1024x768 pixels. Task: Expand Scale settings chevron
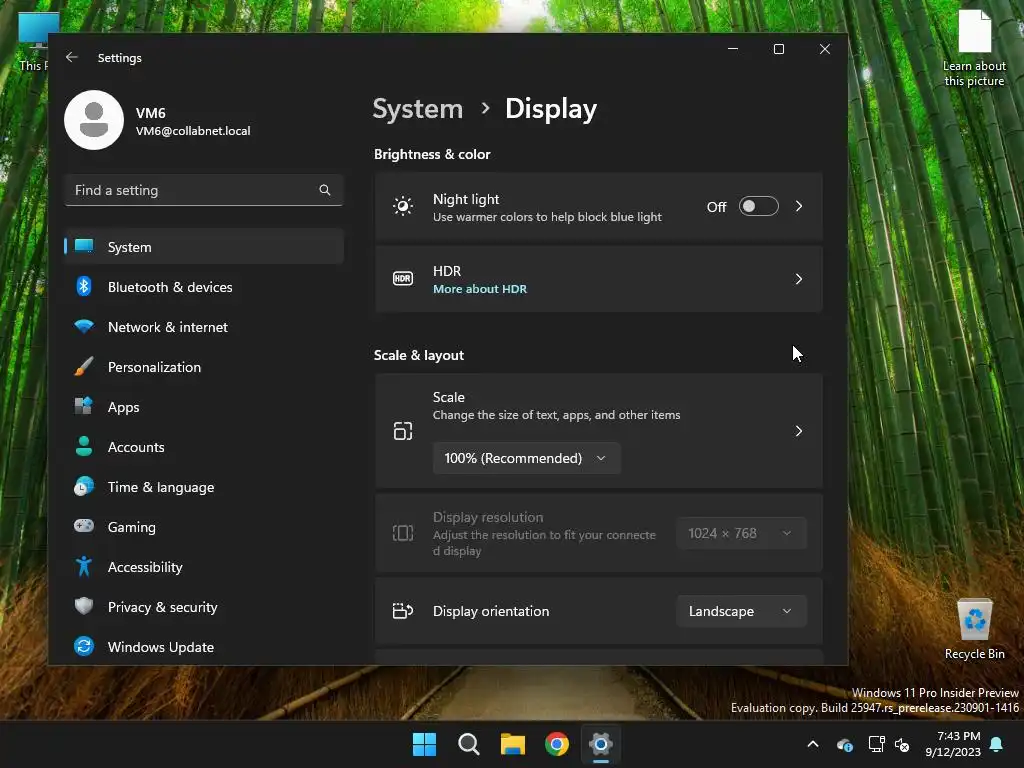pos(799,431)
